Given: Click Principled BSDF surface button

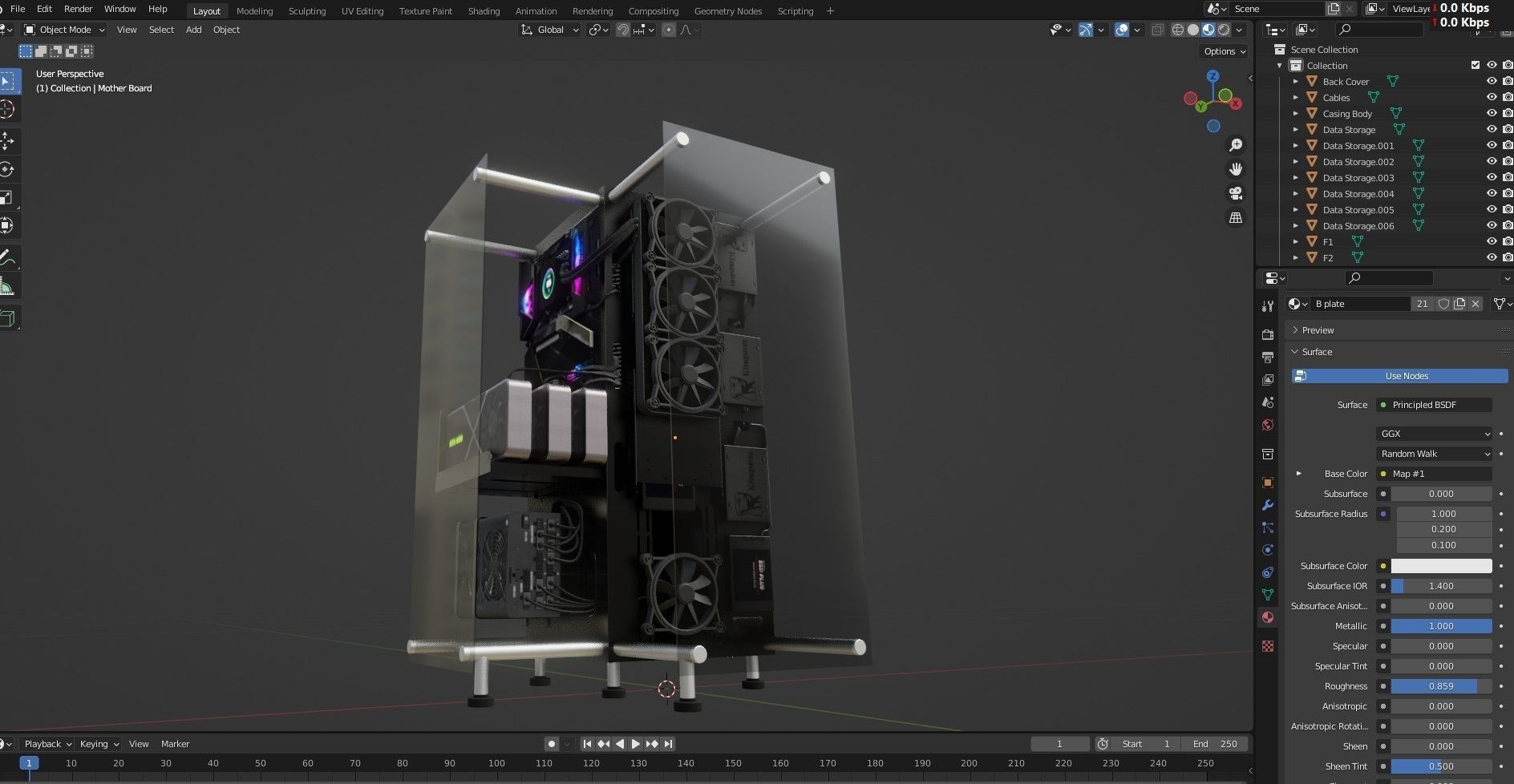Looking at the screenshot, I should tap(1434, 405).
